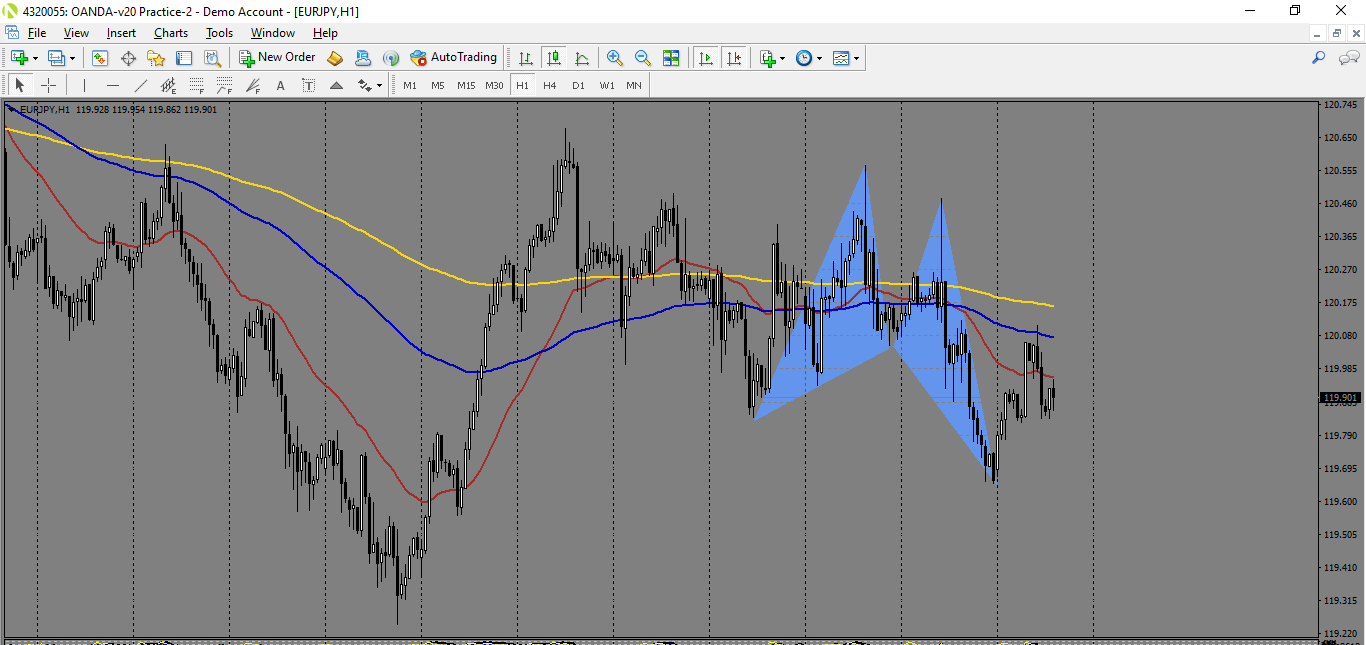The width and height of the screenshot is (1366, 645).
Task: Open the Insert menu
Action: 121,33
